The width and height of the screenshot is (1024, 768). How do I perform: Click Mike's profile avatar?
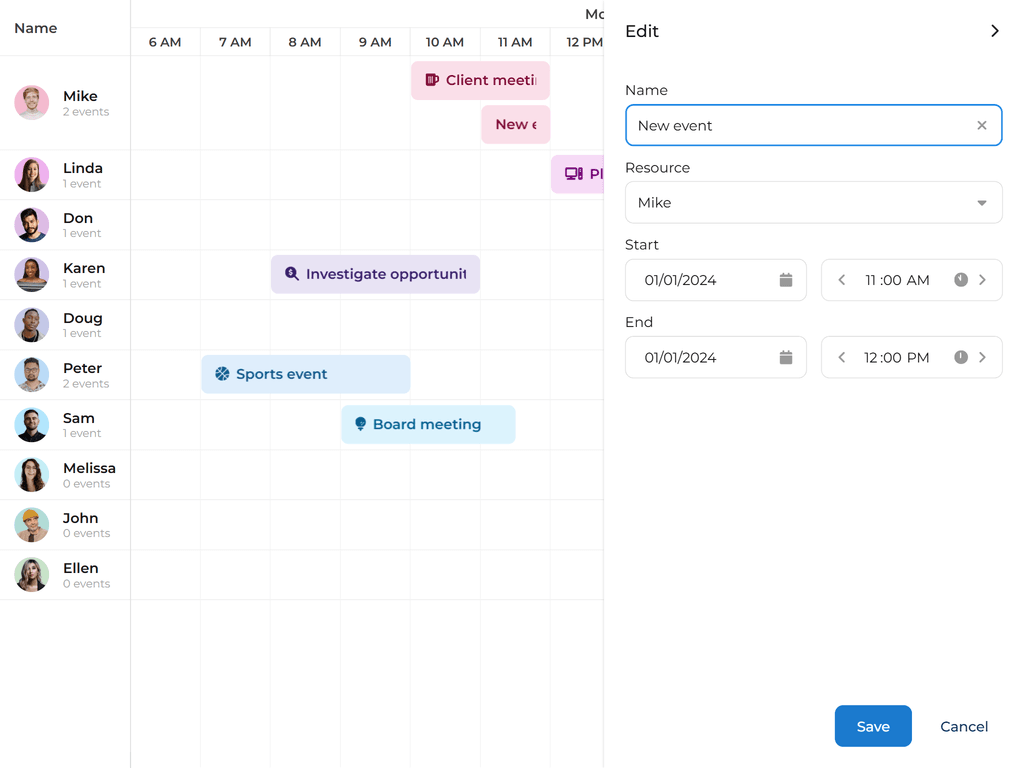31,101
